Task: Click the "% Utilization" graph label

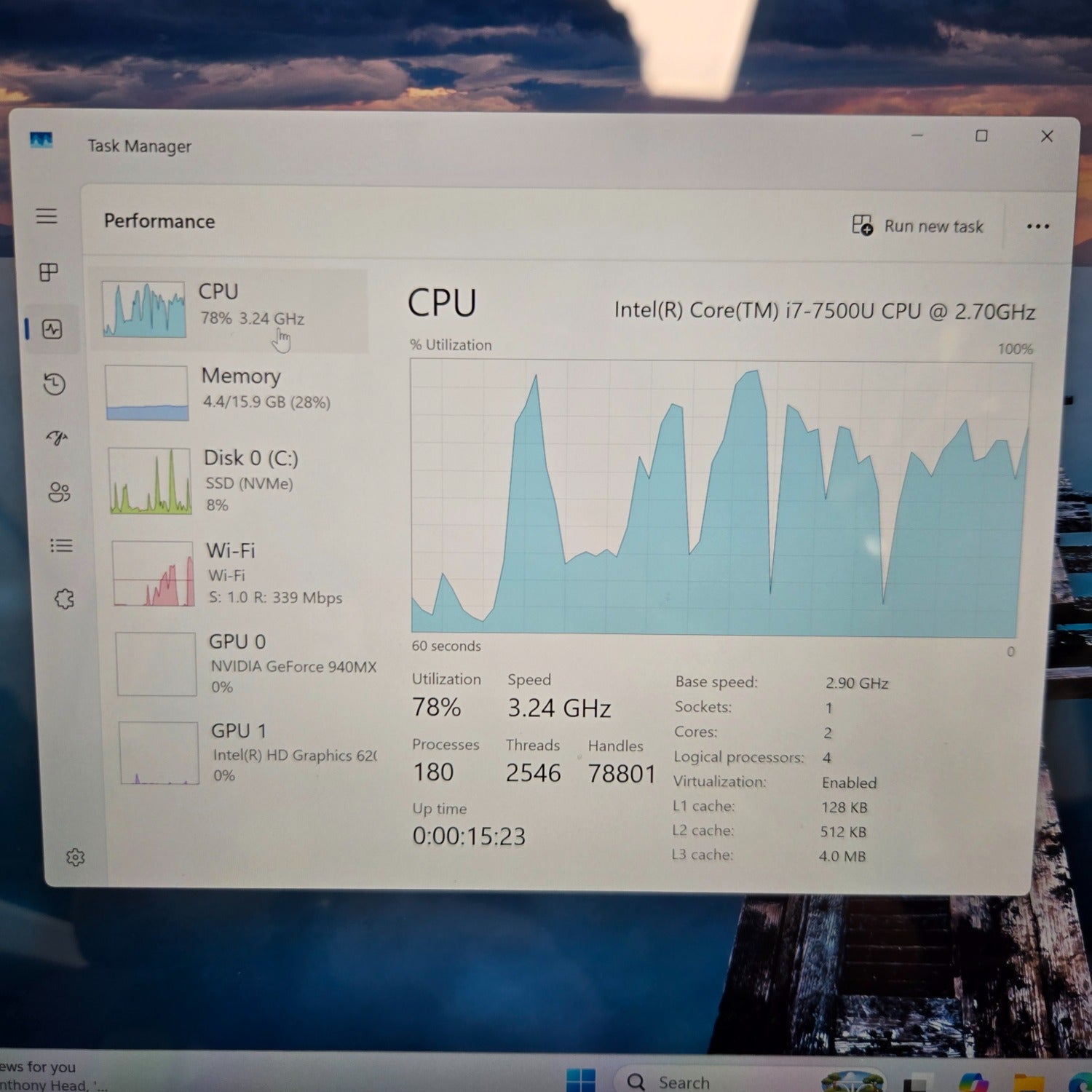Action: [x=451, y=345]
